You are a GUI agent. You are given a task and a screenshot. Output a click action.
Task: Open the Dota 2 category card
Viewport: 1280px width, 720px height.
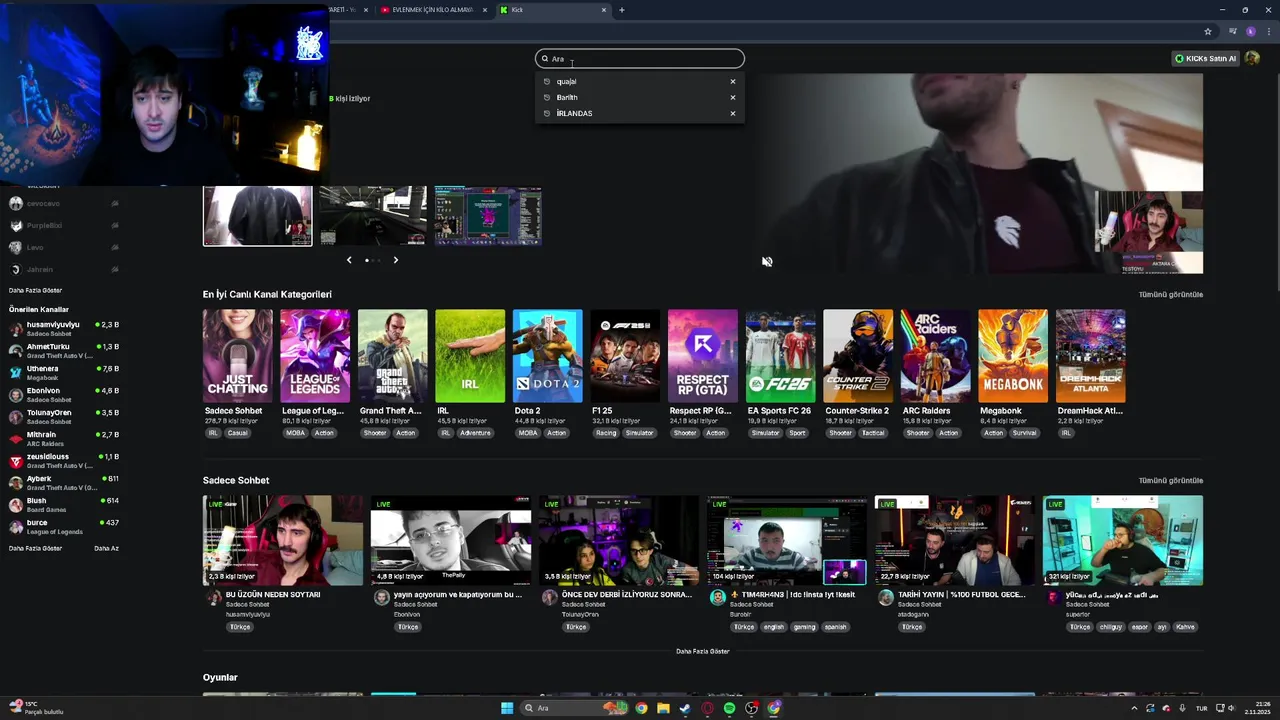click(548, 356)
